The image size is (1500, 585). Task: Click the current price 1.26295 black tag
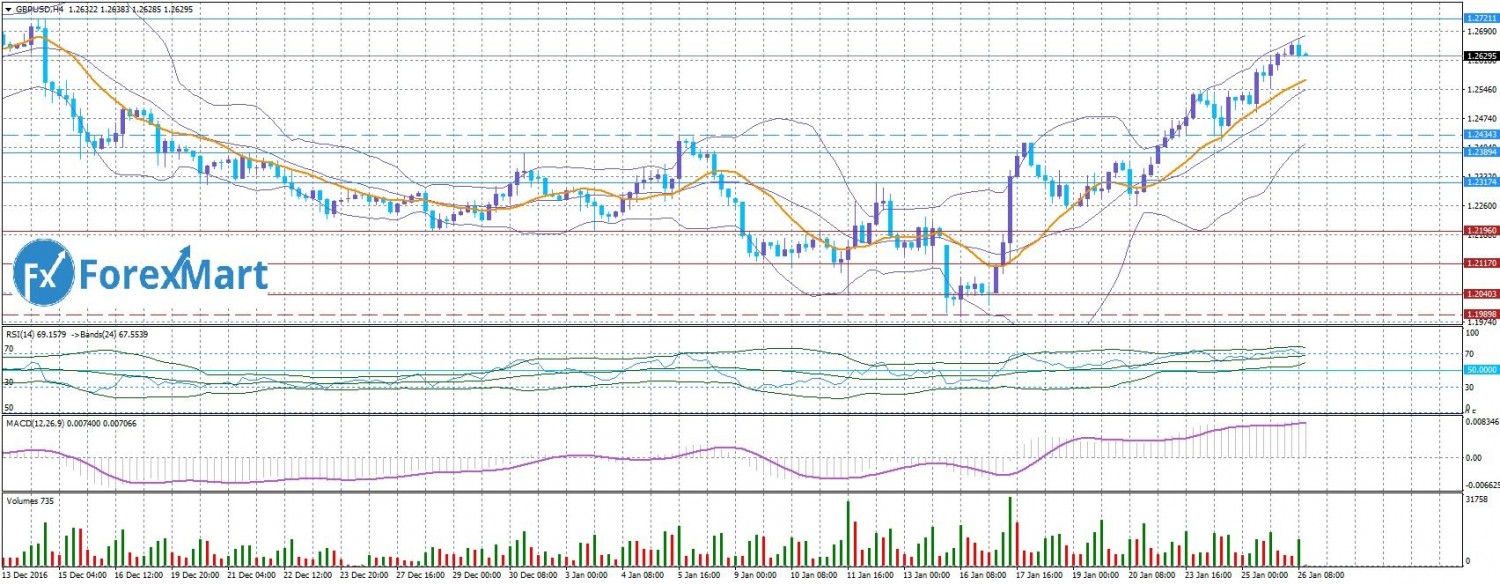[x=1482, y=56]
